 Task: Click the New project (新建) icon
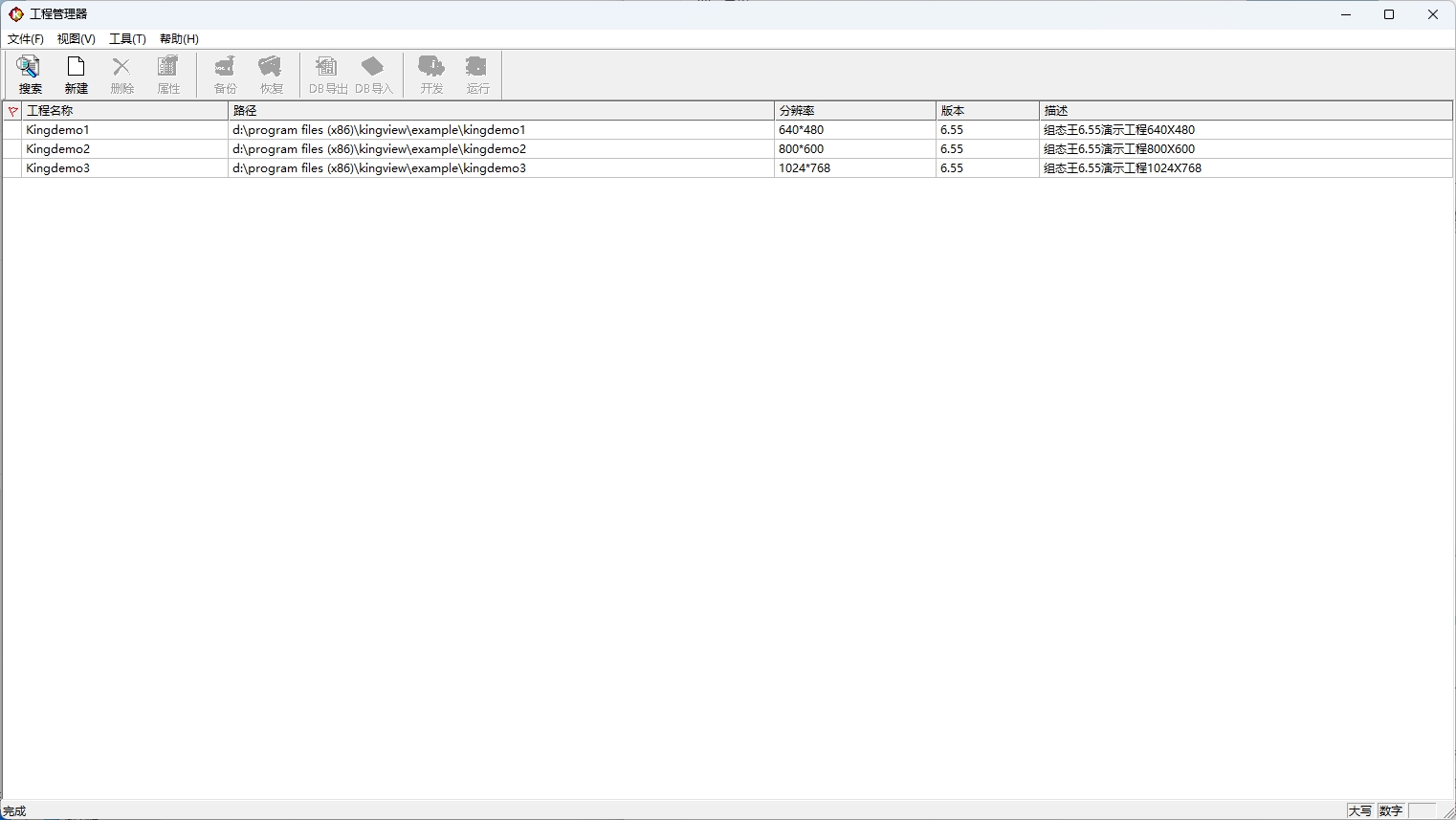[76, 74]
